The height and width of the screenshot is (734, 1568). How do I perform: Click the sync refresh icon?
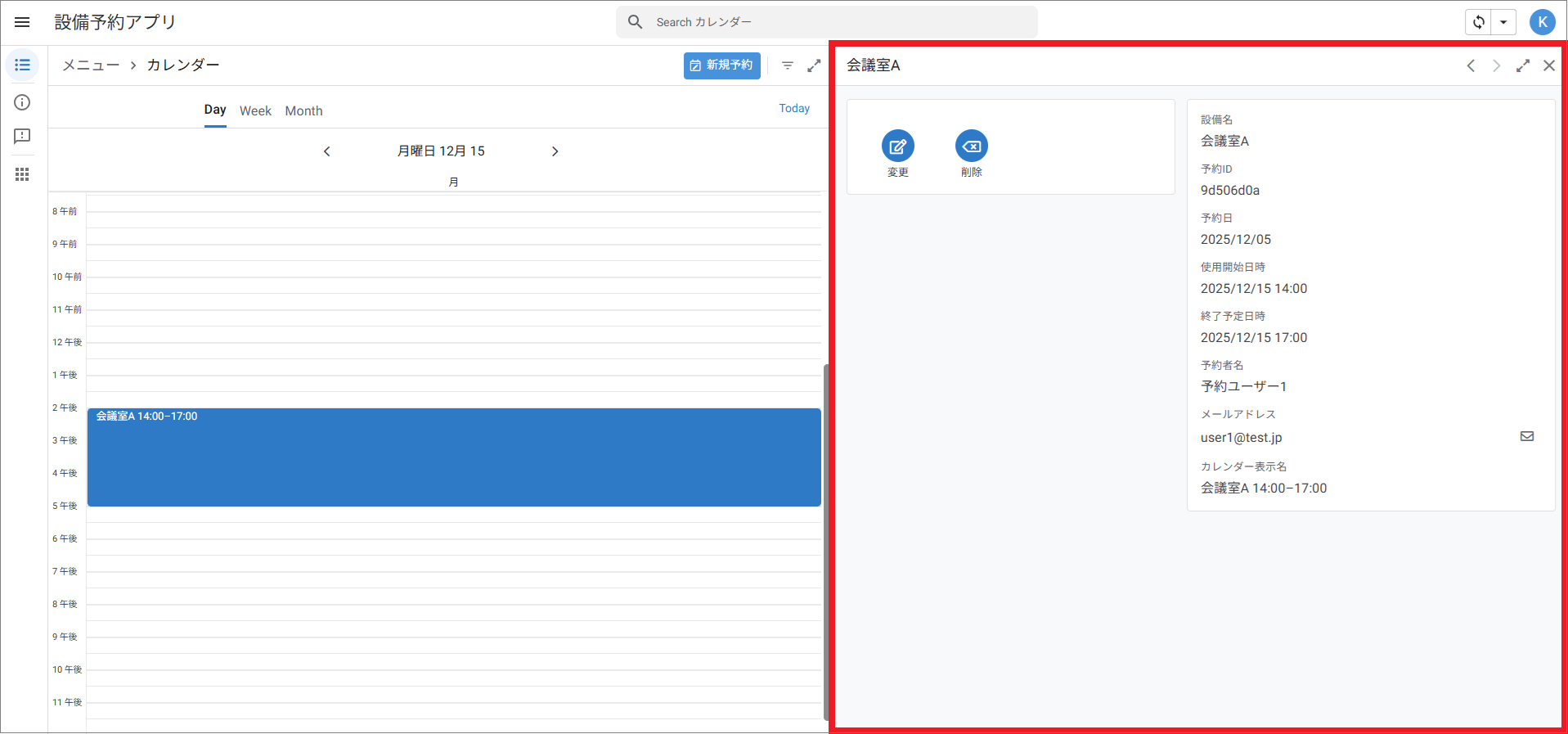tap(1479, 22)
